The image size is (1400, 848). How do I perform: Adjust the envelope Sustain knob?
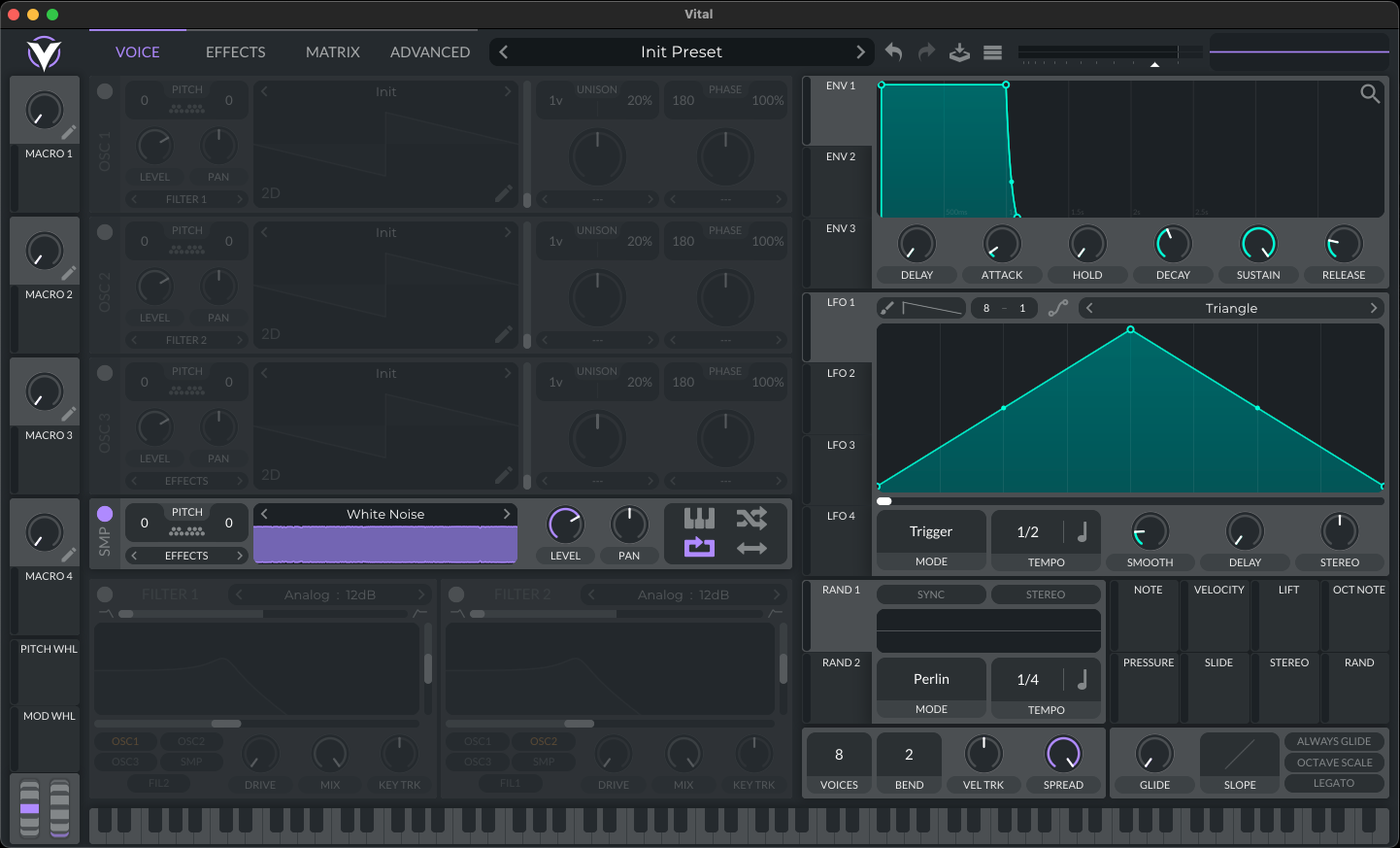pyautogui.click(x=1258, y=244)
